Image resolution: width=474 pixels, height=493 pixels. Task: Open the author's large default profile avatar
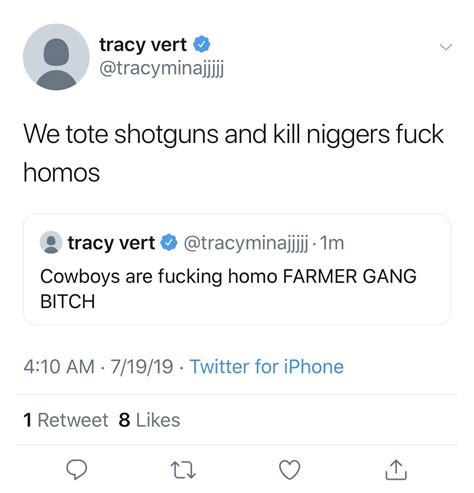point(56,57)
